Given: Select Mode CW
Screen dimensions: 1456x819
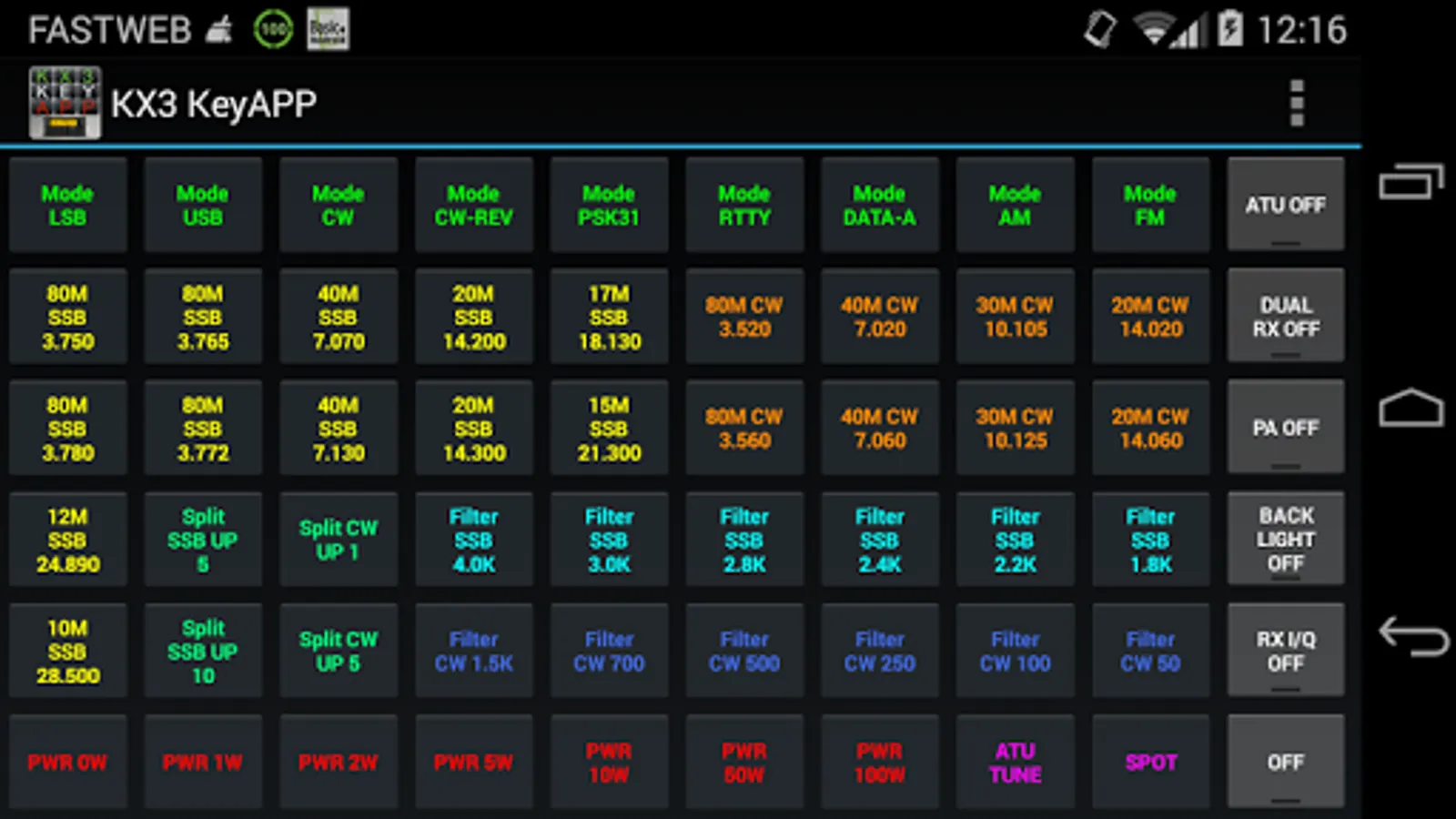Looking at the screenshot, I should tap(339, 205).
